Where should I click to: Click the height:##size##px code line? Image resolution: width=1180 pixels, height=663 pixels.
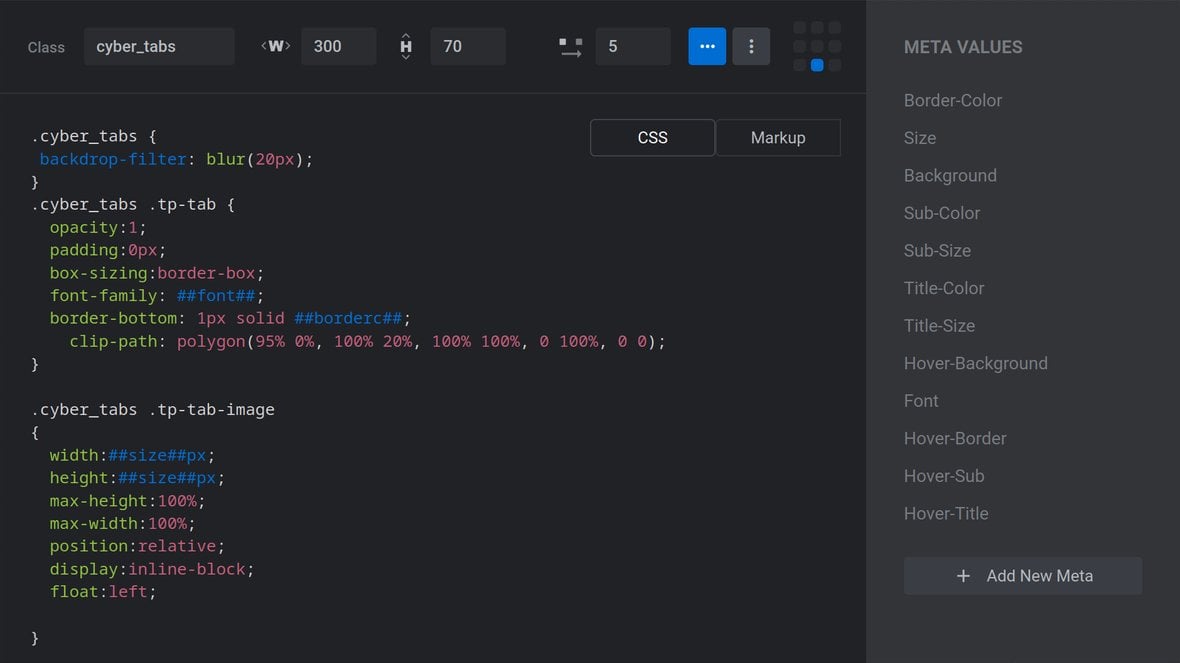tap(137, 478)
